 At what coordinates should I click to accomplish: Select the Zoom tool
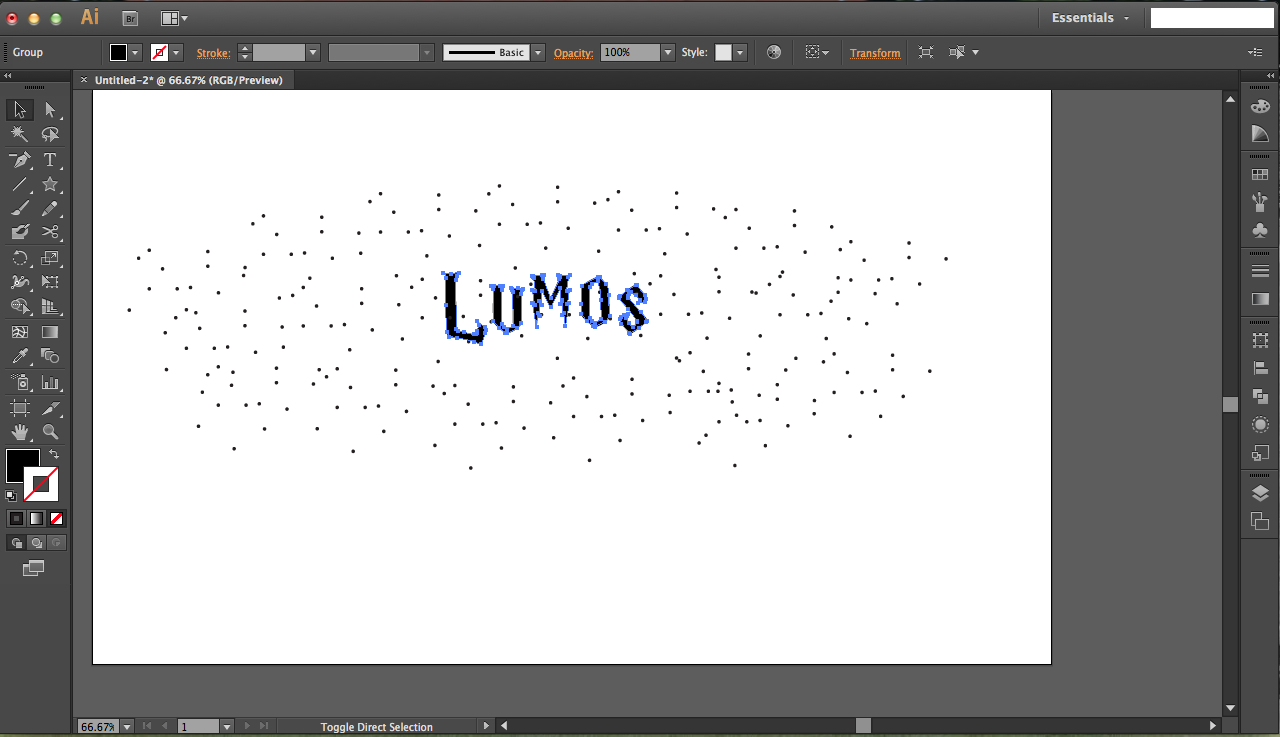point(50,432)
